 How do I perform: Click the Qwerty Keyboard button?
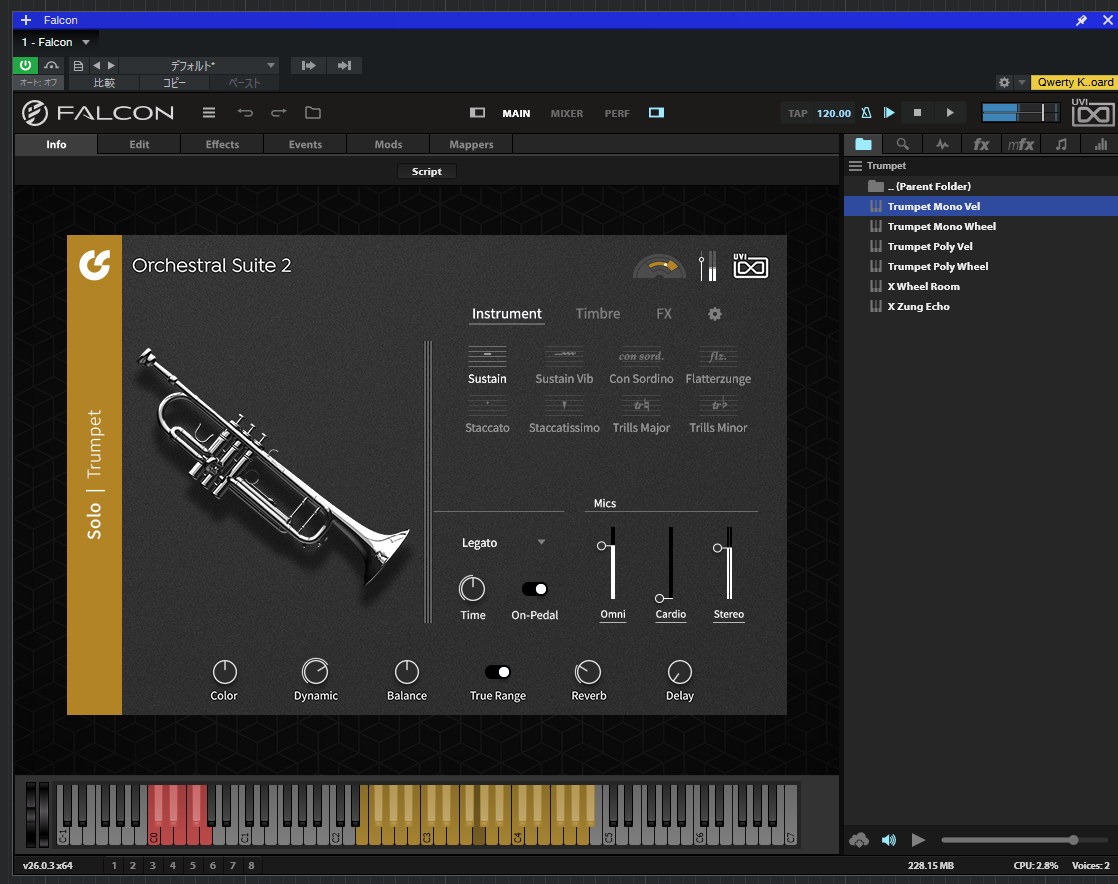[x=1075, y=82]
